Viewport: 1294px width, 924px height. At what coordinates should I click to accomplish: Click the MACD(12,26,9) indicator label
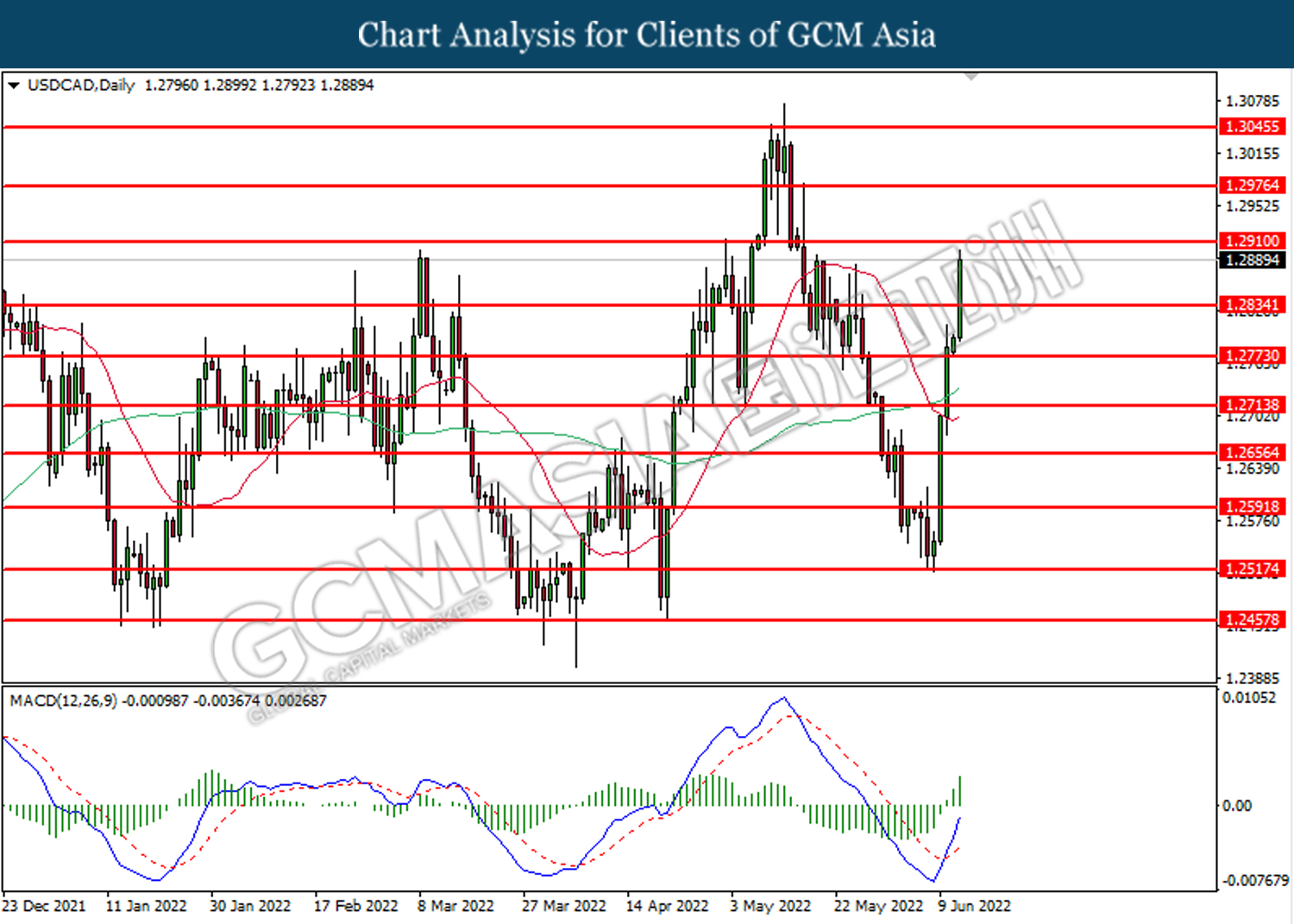(x=63, y=701)
